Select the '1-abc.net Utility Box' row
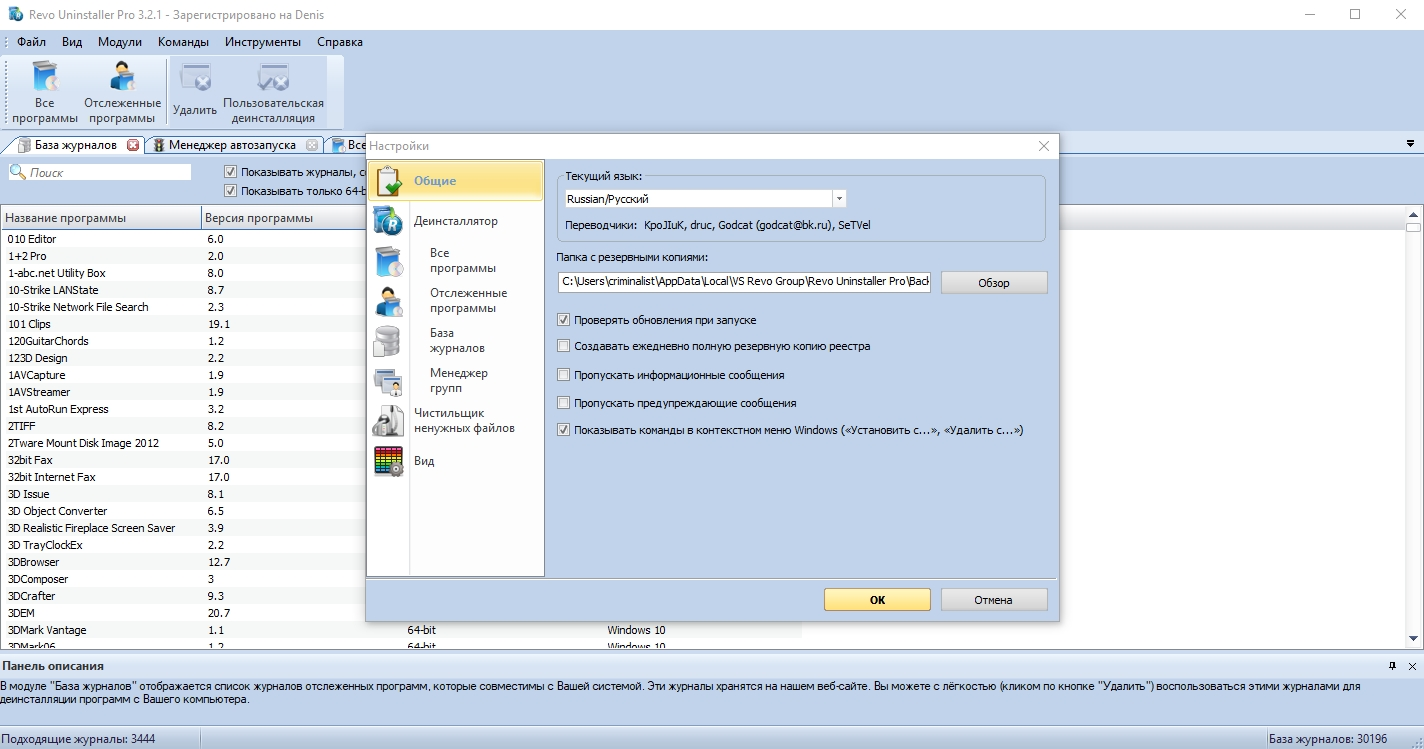The image size is (1424, 749). [183, 273]
